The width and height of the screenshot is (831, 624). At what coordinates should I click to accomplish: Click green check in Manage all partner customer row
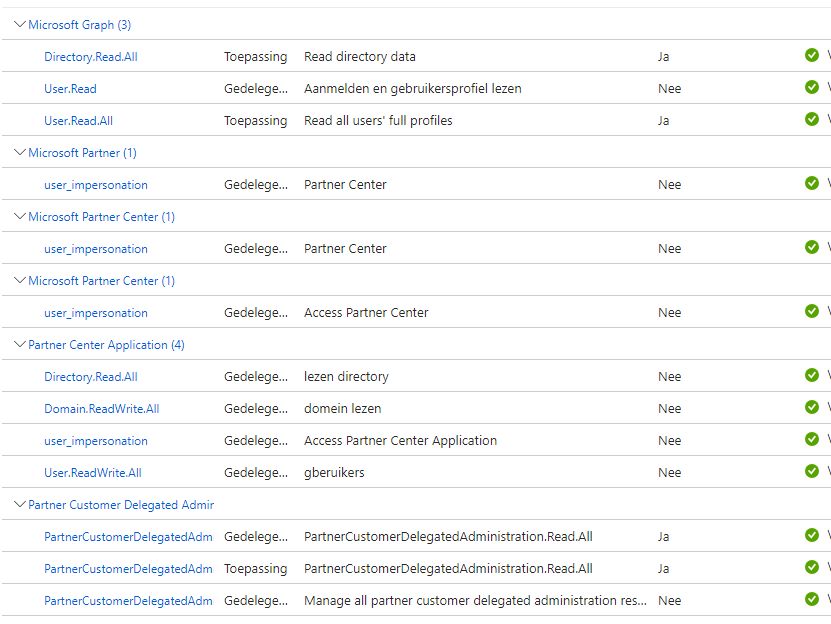coord(811,599)
